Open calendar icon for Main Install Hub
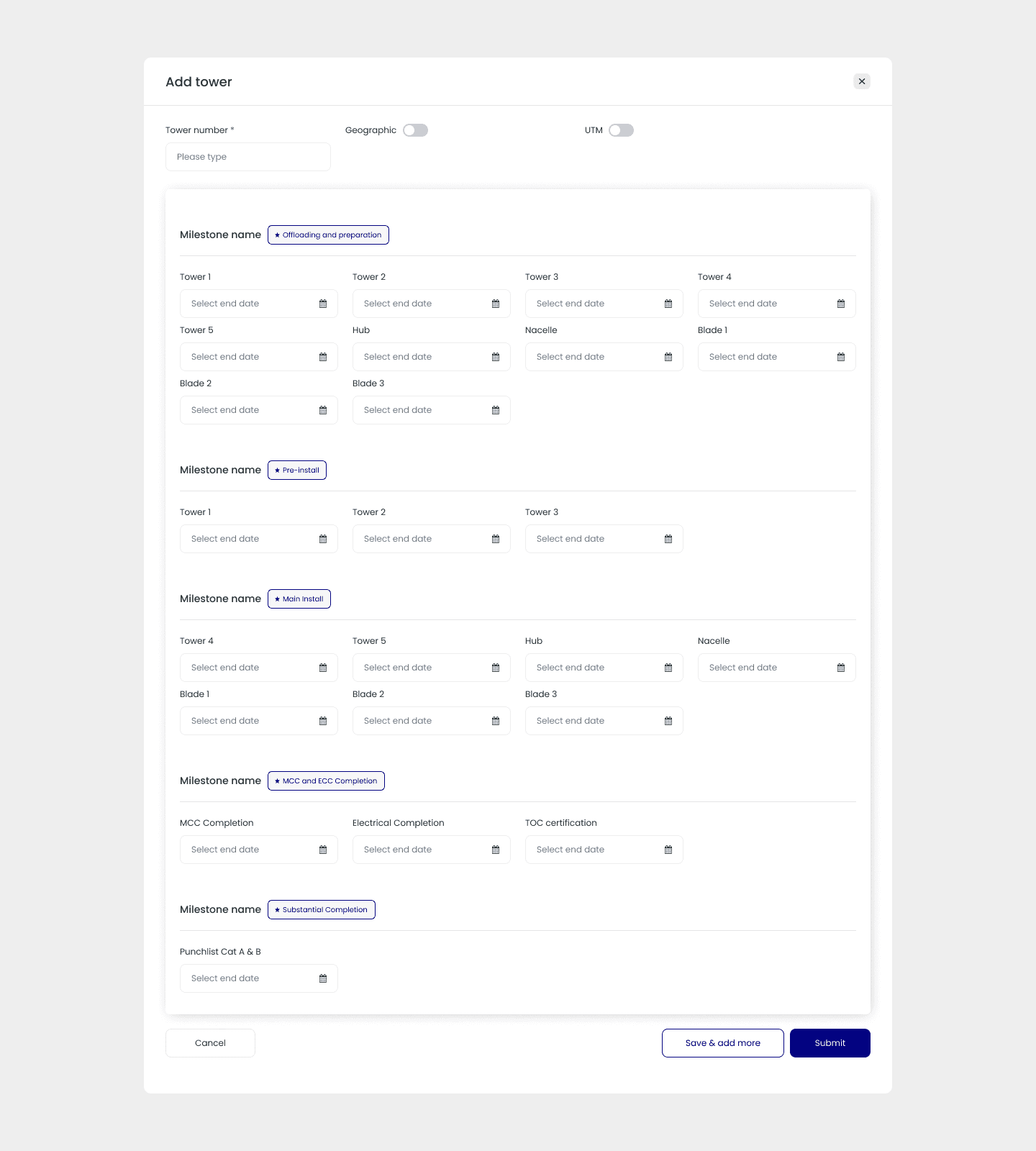The image size is (1036, 1151). coord(668,668)
